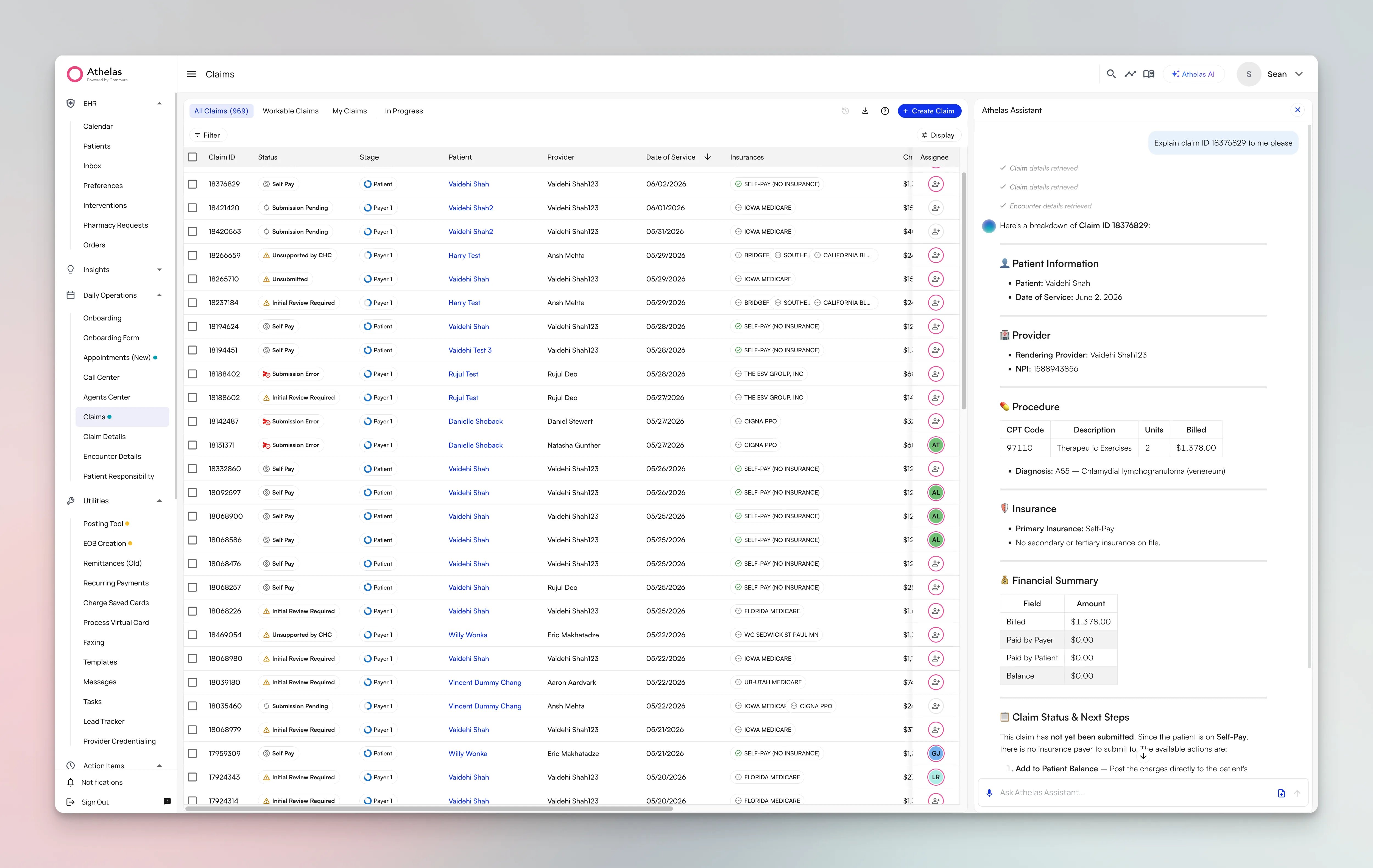Switch to In Progress tab
The width and height of the screenshot is (1373, 868).
(x=404, y=111)
